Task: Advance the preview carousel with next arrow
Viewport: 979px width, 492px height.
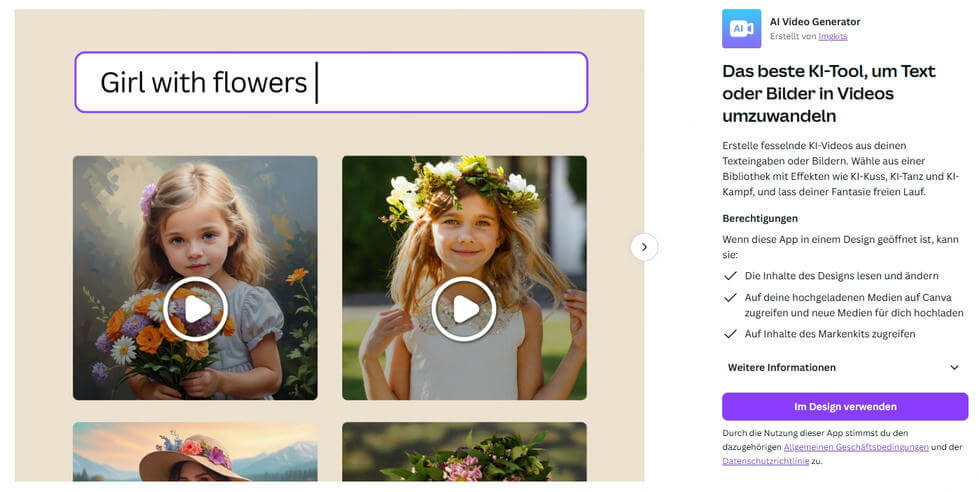Action: (x=644, y=247)
